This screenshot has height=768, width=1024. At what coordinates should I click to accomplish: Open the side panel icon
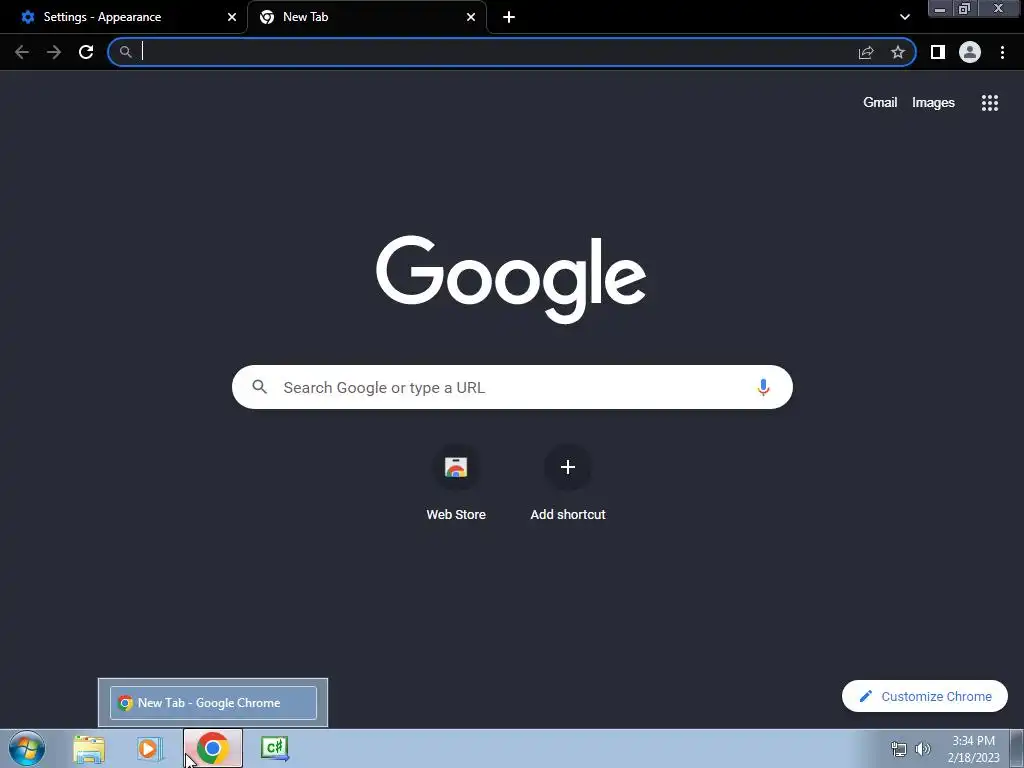[938, 52]
